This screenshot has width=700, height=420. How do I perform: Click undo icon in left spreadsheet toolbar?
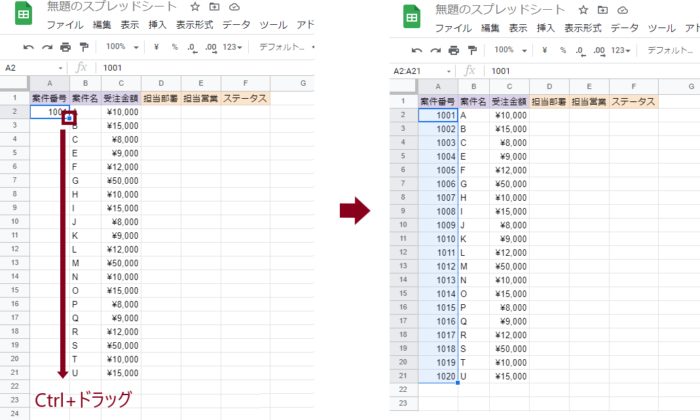(x=29, y=47)
